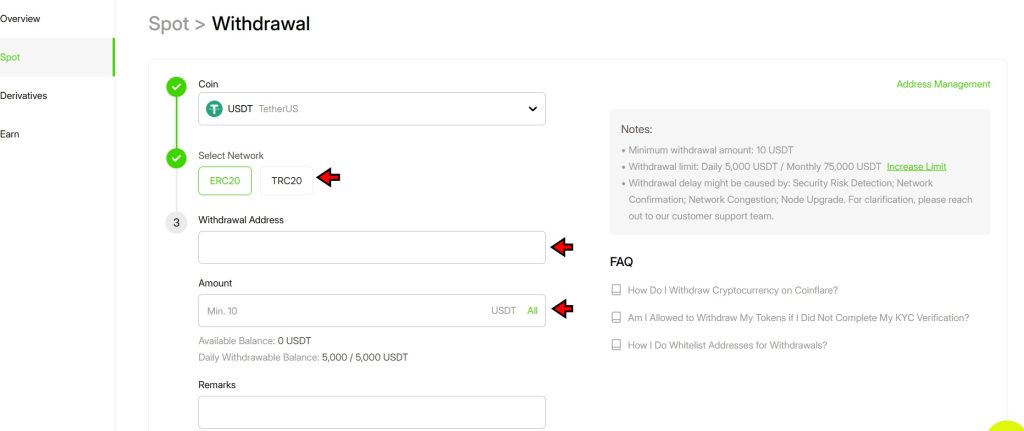This screenshot has height=431, width=1024.
Task: Open the Earn sidebar section
Action: 10,135
